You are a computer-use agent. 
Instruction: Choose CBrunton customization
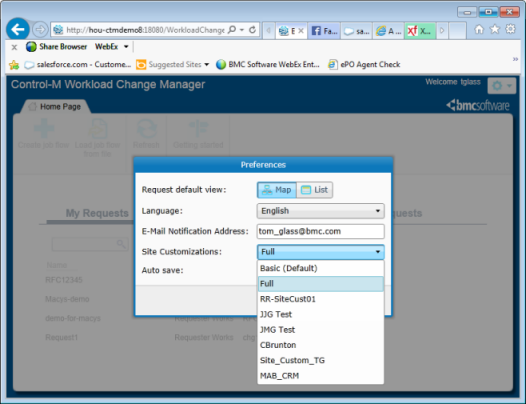click(x=321, y=345)
